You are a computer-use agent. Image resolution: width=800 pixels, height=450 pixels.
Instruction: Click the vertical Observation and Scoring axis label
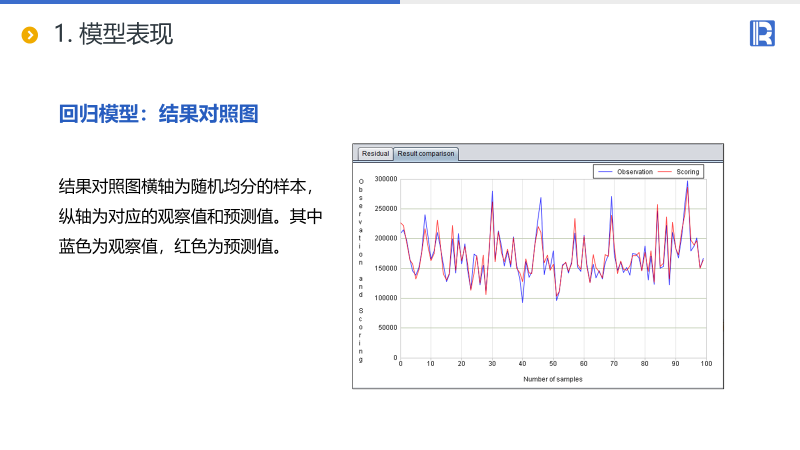click(361, 268)
